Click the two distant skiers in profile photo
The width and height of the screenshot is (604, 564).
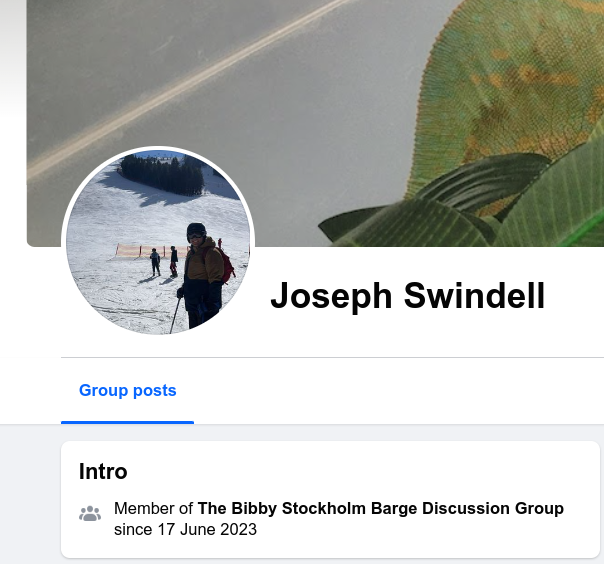164,262
